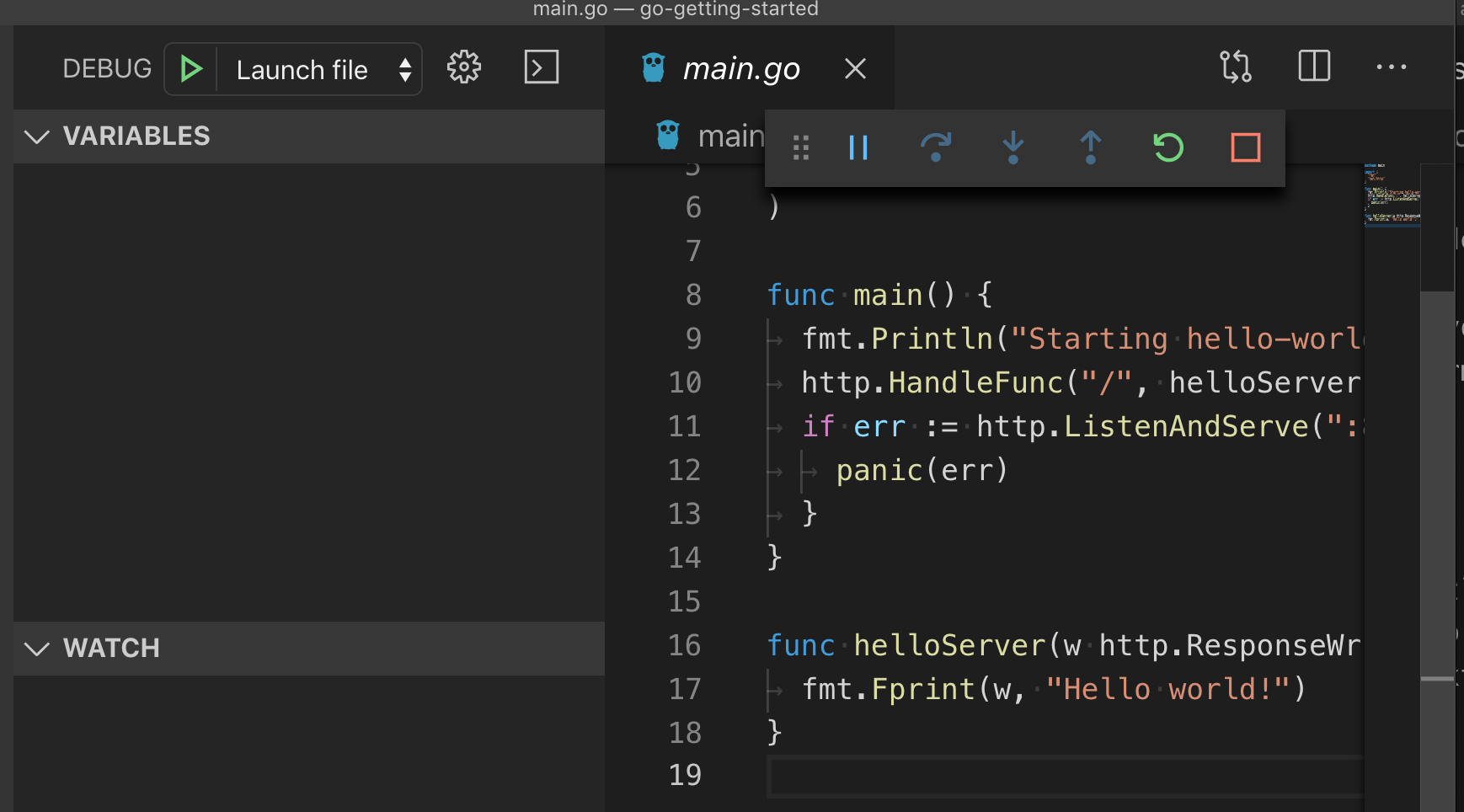Step Out of the current function
Screen dimensions: 1464x812
click(1091, 147)
